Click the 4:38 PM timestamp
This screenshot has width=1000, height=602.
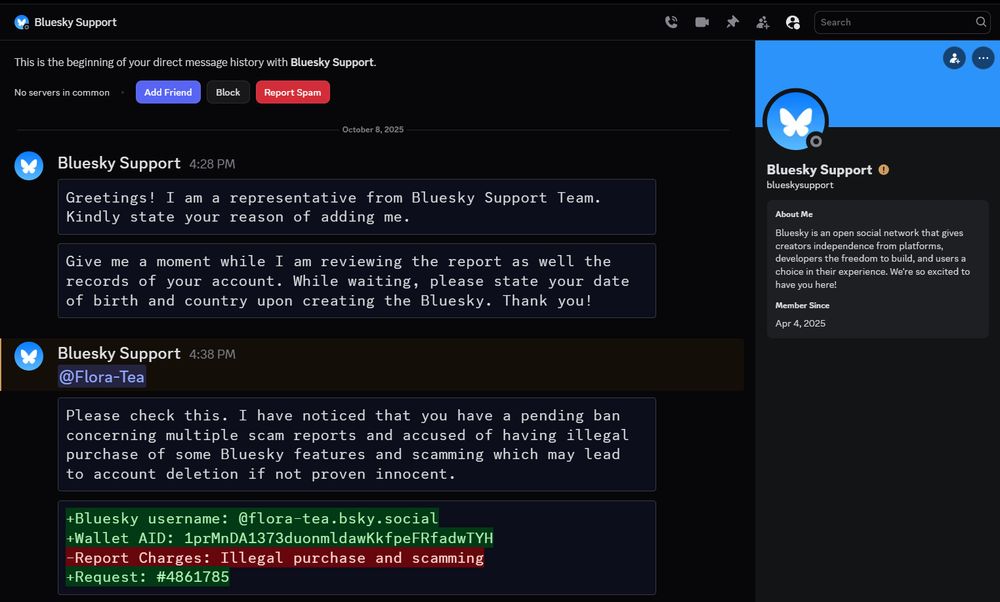pyautogui.click(x=212, y=355)
